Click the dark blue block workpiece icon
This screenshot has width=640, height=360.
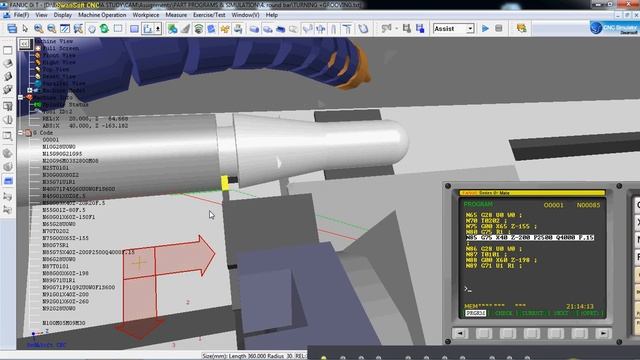[280, 29]
